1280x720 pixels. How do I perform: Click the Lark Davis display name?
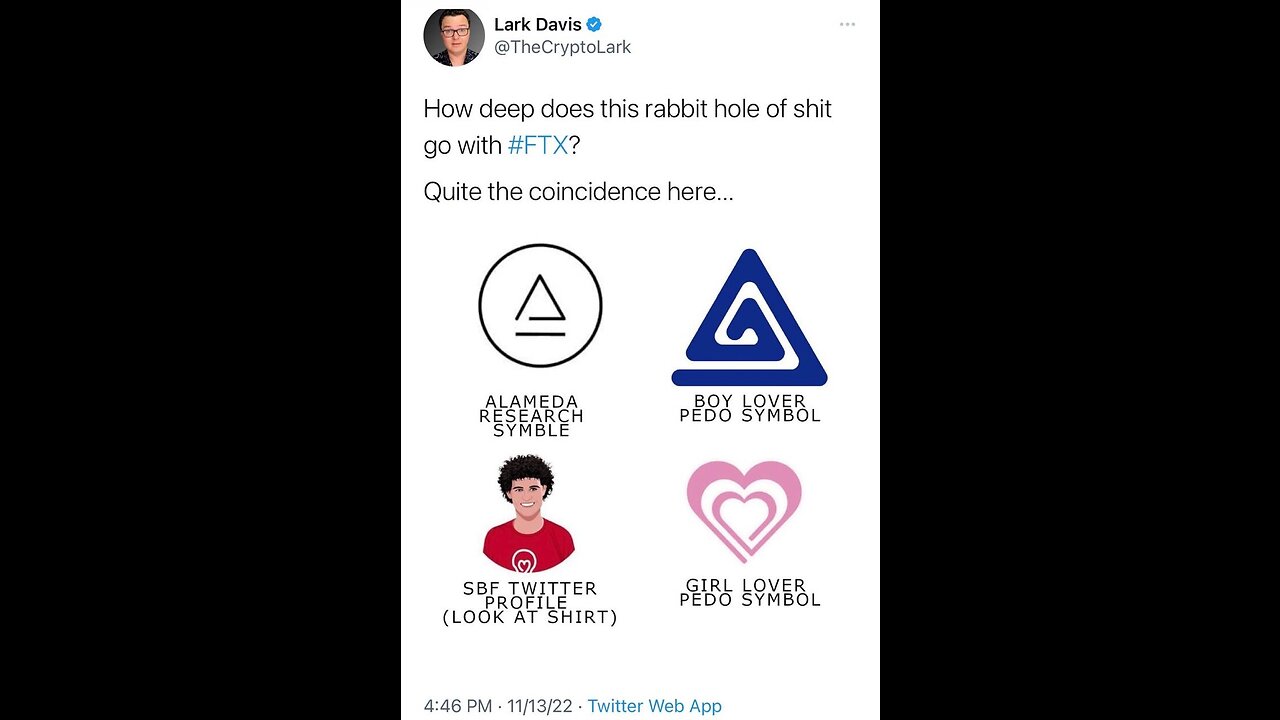coord(538,25)
